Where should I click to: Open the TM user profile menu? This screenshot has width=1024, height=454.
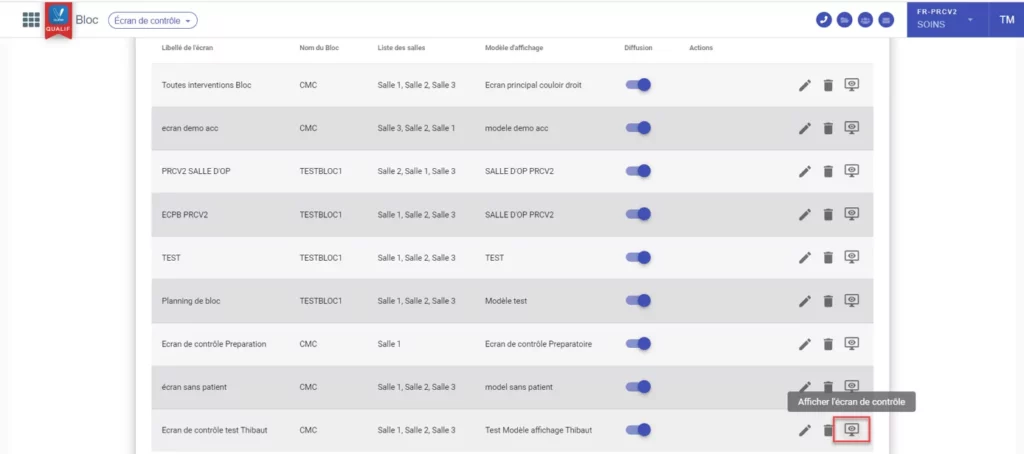tap(1006, 20)
